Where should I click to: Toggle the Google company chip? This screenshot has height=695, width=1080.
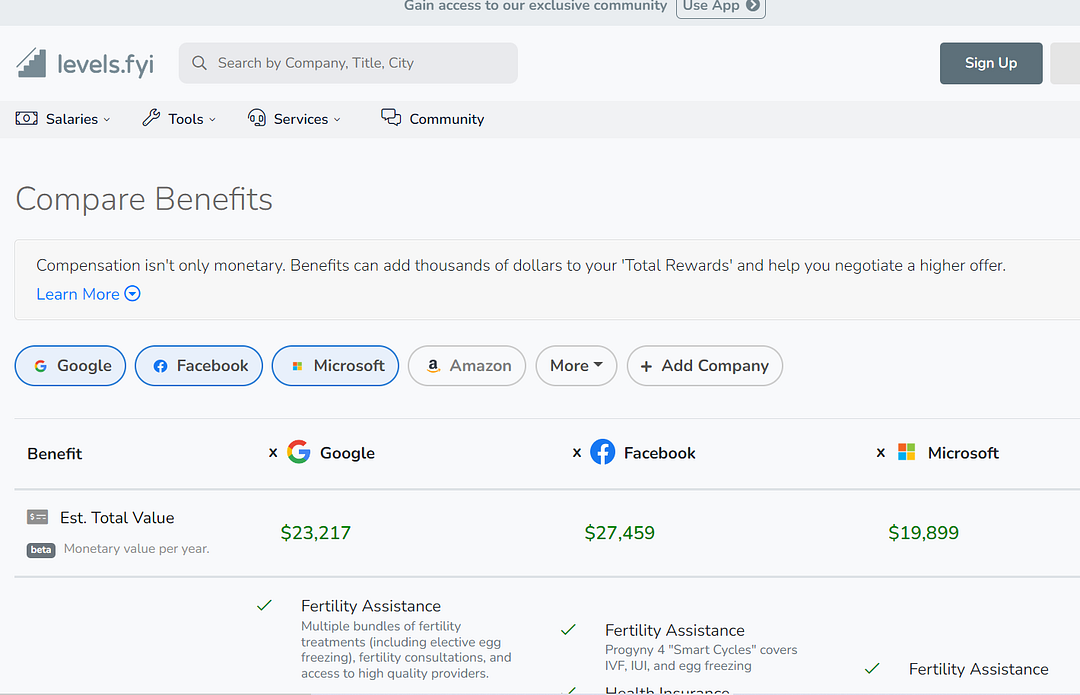(70, 366)
